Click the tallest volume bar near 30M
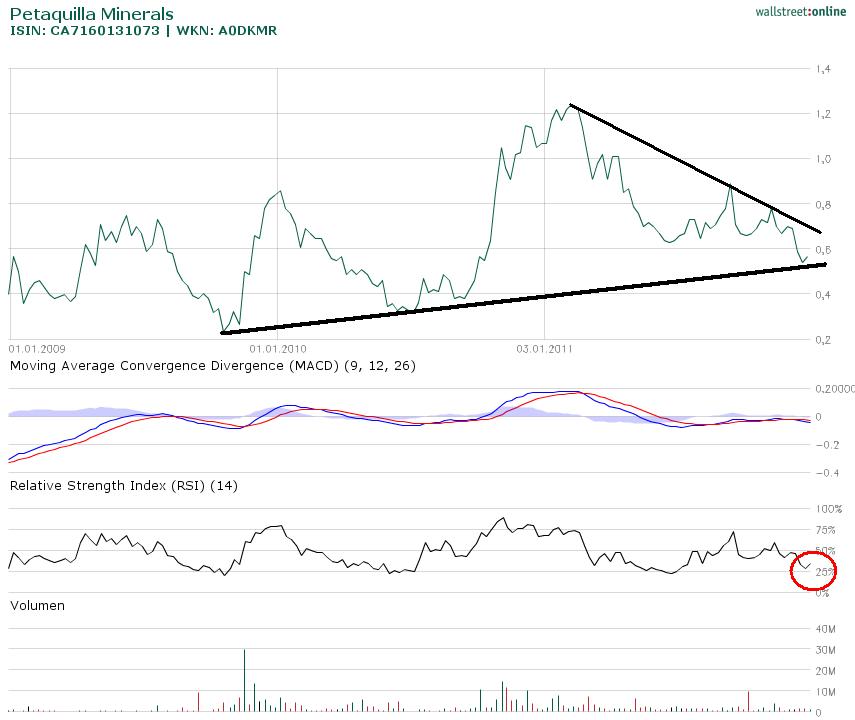 [x=244, y=680]
